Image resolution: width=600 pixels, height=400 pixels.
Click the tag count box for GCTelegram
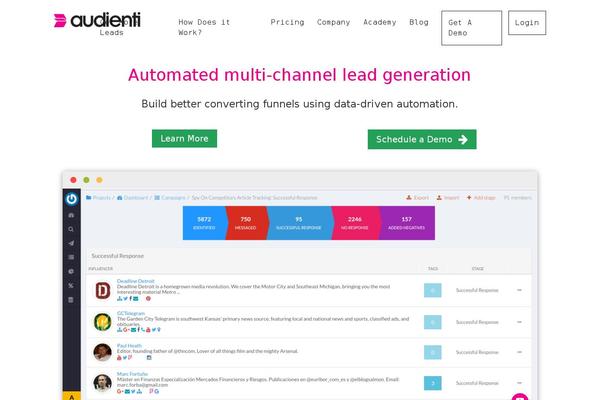(x=433, y=322)
